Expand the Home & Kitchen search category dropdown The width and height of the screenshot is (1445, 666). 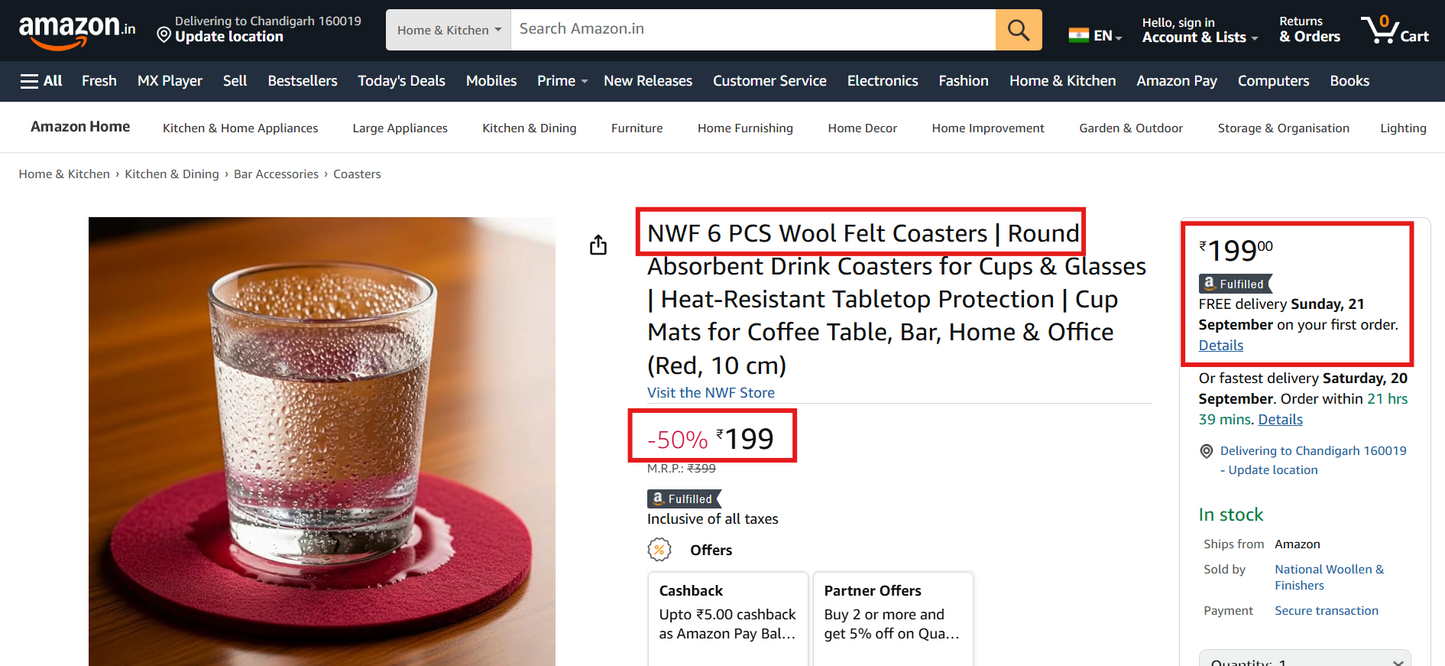point(448,30)
